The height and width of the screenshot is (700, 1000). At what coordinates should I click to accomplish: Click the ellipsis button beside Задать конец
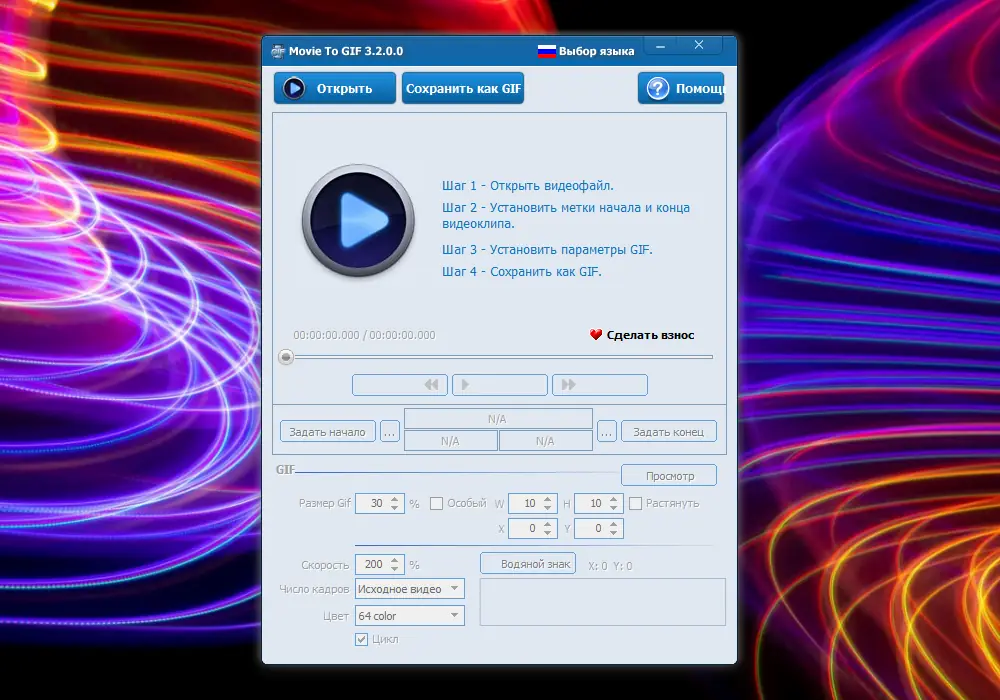pyautogui.click(x=607, y=432)
